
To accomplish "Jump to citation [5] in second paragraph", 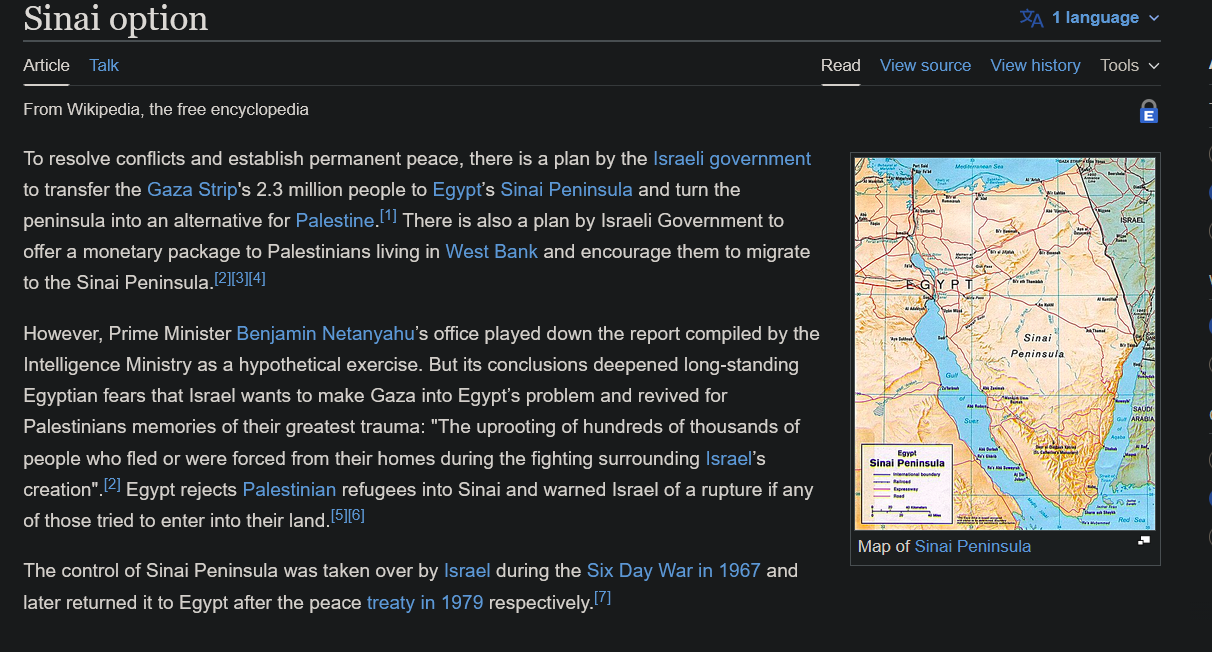I will tap(339, 514).
